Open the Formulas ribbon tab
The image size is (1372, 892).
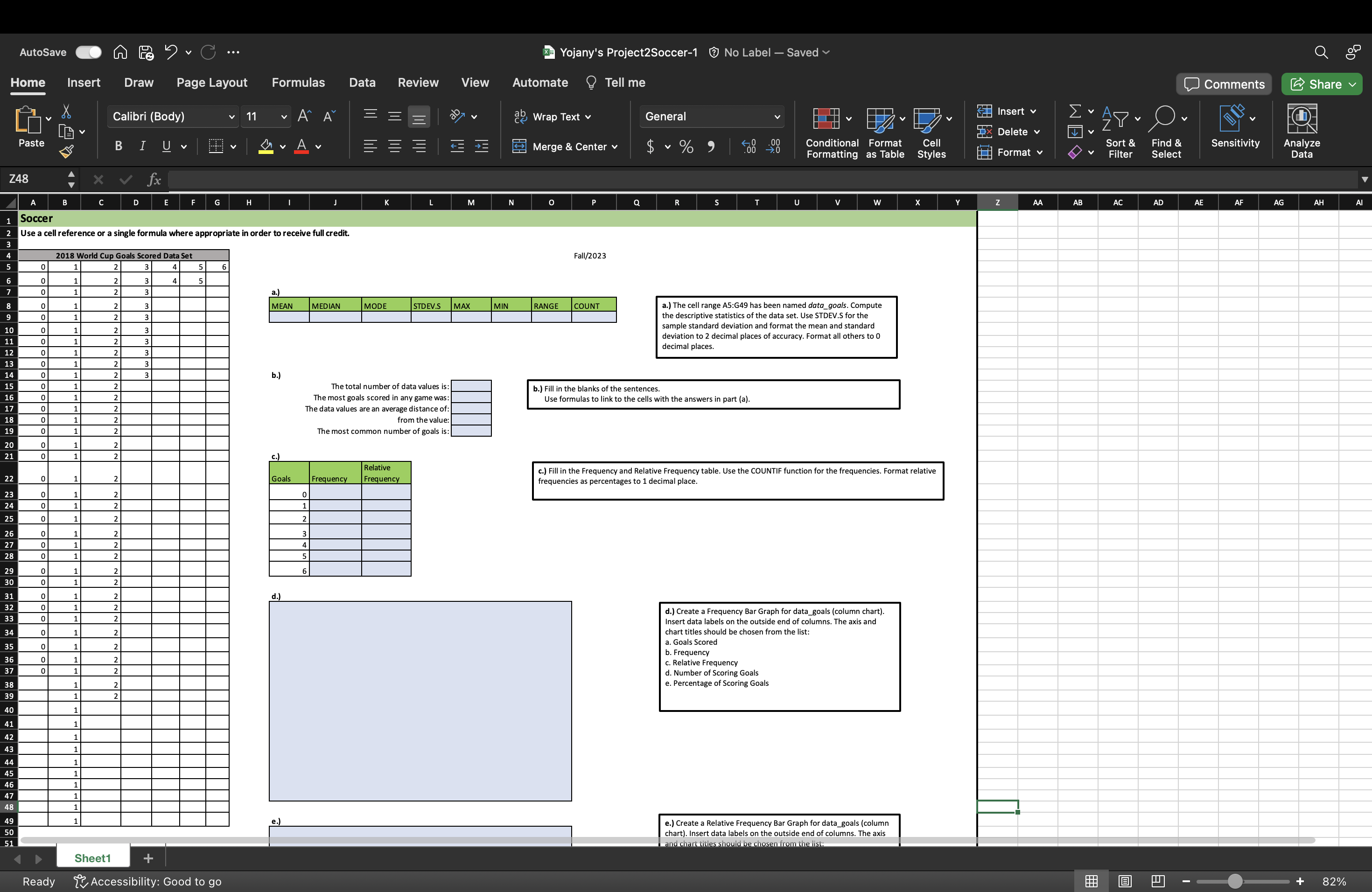click(298, 83)
